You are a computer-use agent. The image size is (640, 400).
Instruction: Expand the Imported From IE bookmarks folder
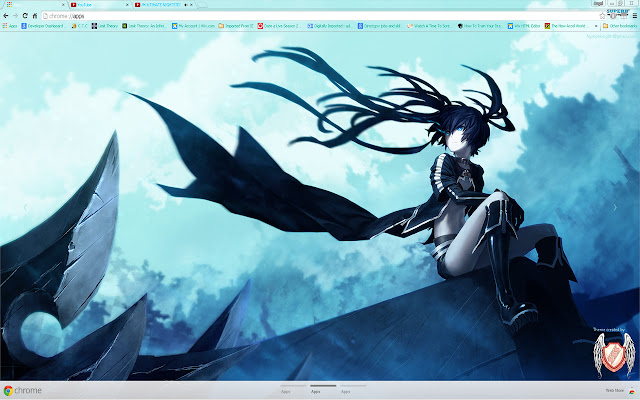[236, 26]
